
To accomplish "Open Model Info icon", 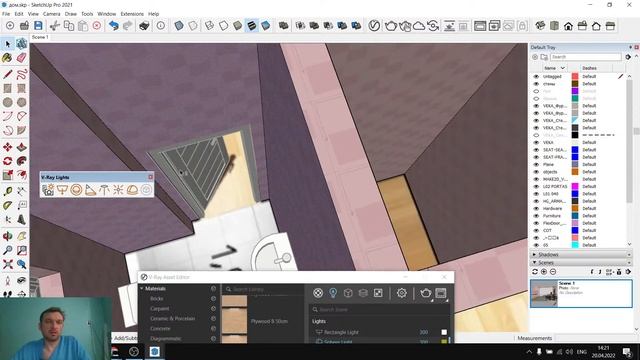I will coord(161,26).
